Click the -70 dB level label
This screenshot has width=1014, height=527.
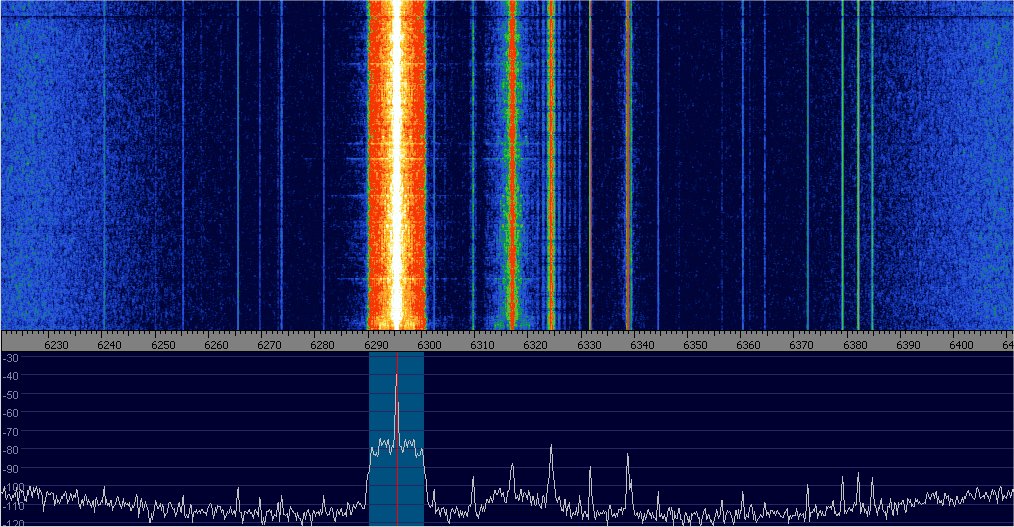(12, 431)
